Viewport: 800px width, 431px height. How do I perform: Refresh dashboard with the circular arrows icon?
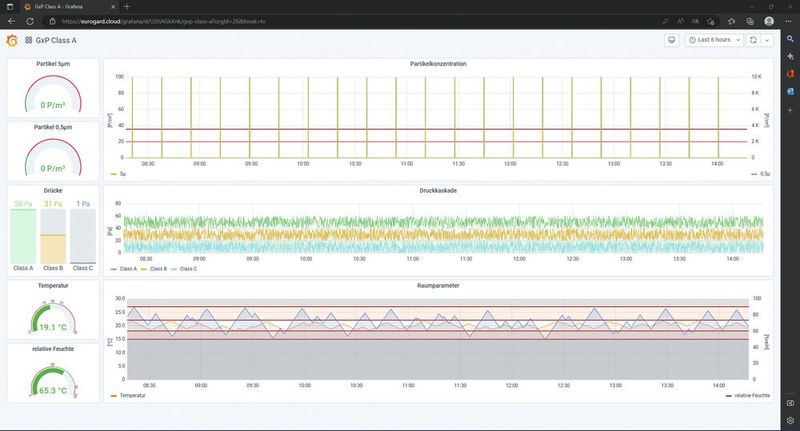pos(753,40)
